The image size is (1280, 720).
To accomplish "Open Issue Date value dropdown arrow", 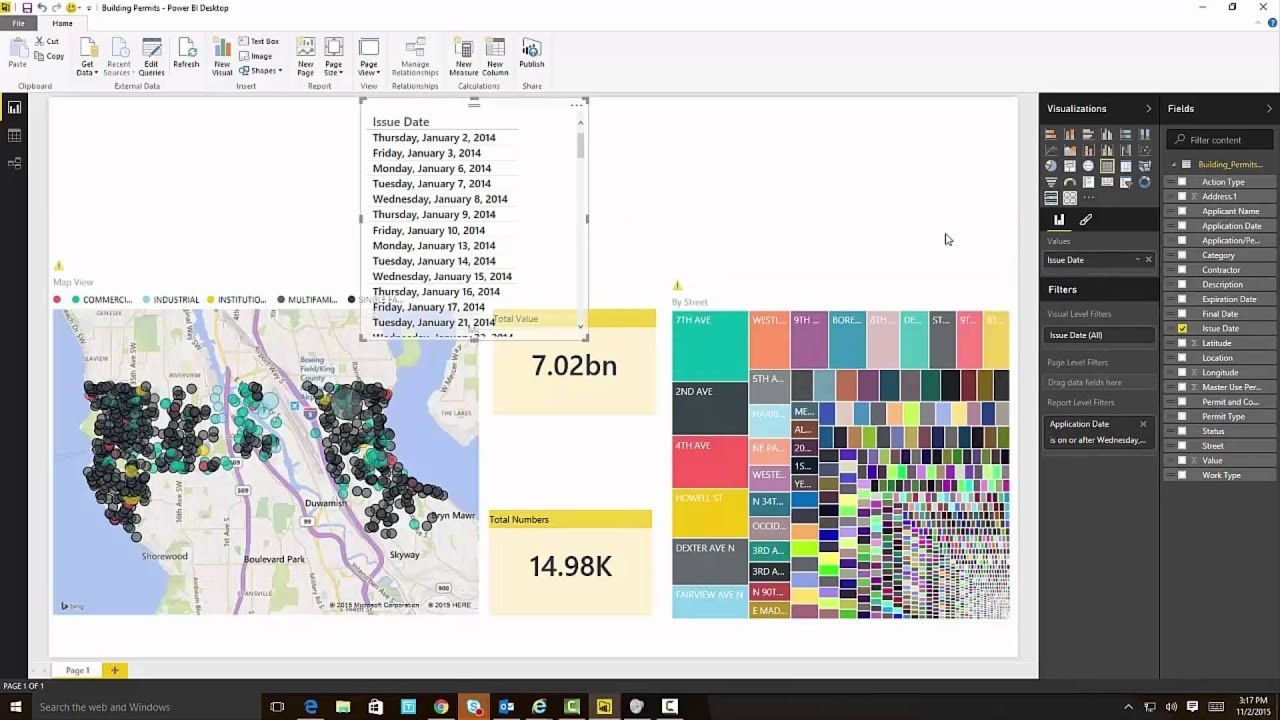I will [x=1137, y=260].
